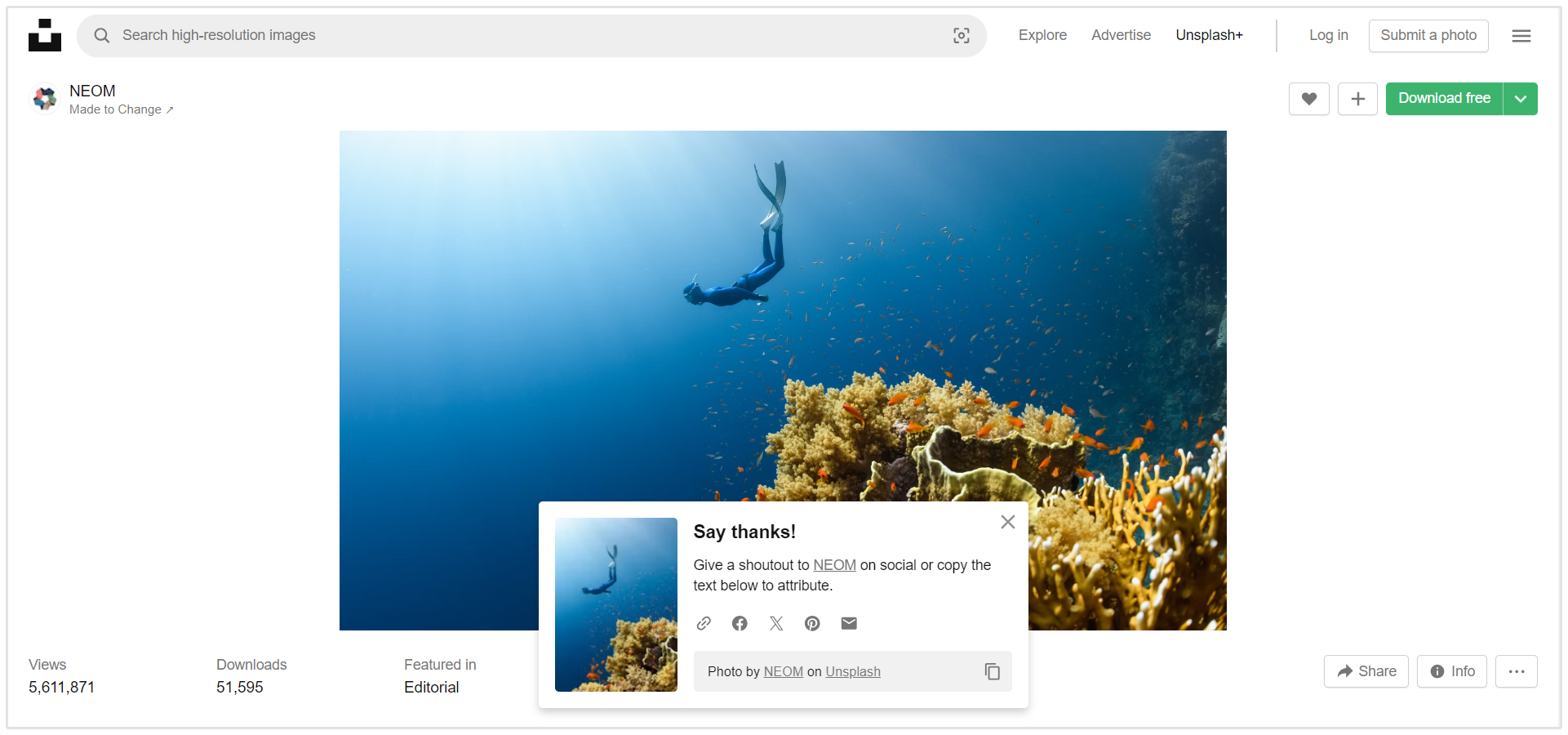Share on X (Twitter) icon
The height and width of the screenshot is (735, 1568).
[776, 623]
